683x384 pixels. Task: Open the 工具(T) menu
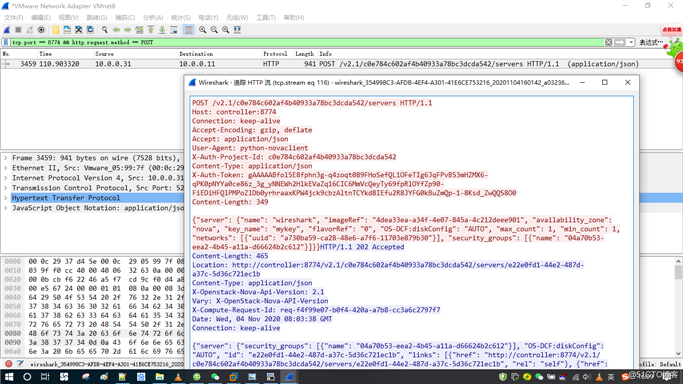click(x=266, y=17)
